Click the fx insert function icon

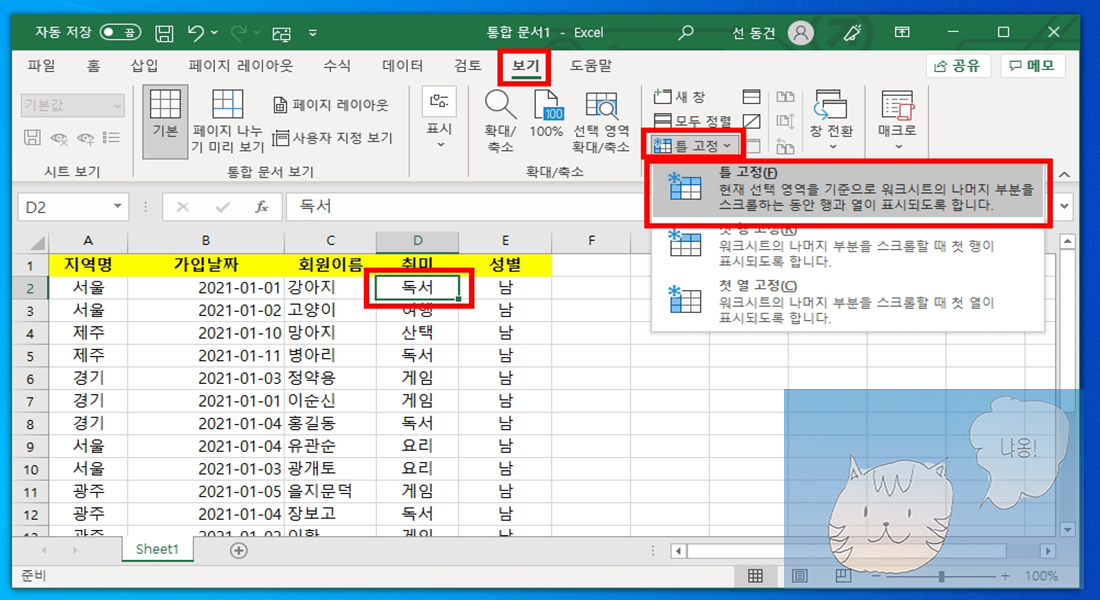[262, 207]
